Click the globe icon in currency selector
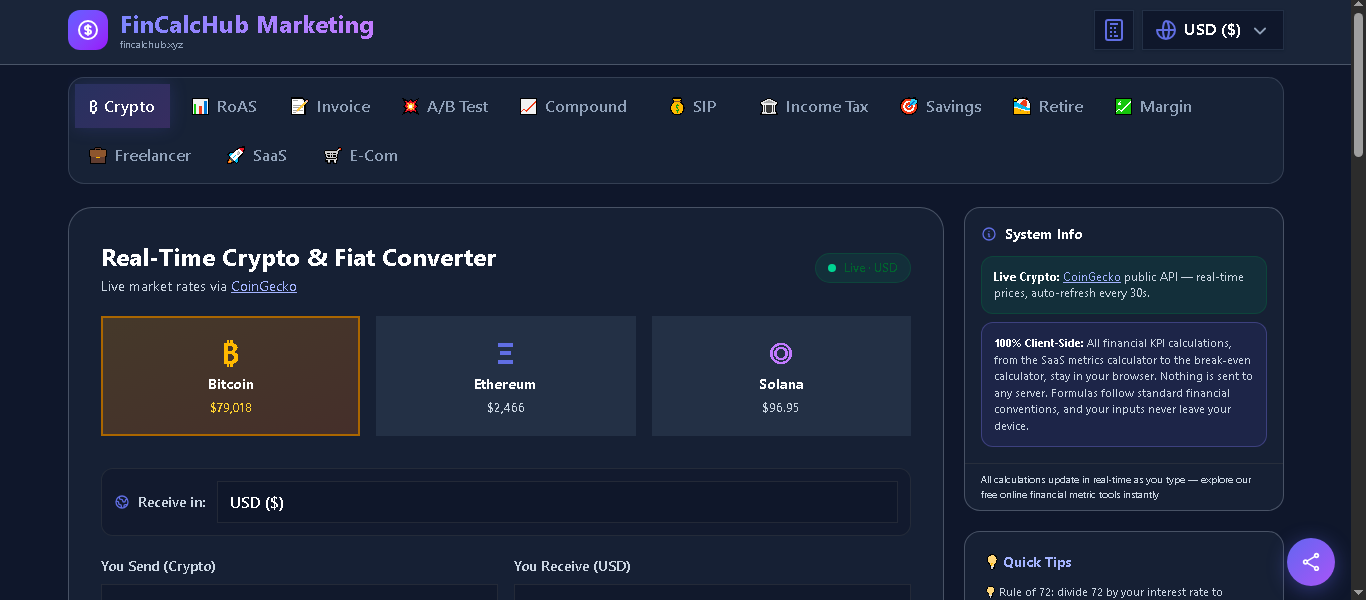Viewport: 1366px width, 600px height. 1166,30
